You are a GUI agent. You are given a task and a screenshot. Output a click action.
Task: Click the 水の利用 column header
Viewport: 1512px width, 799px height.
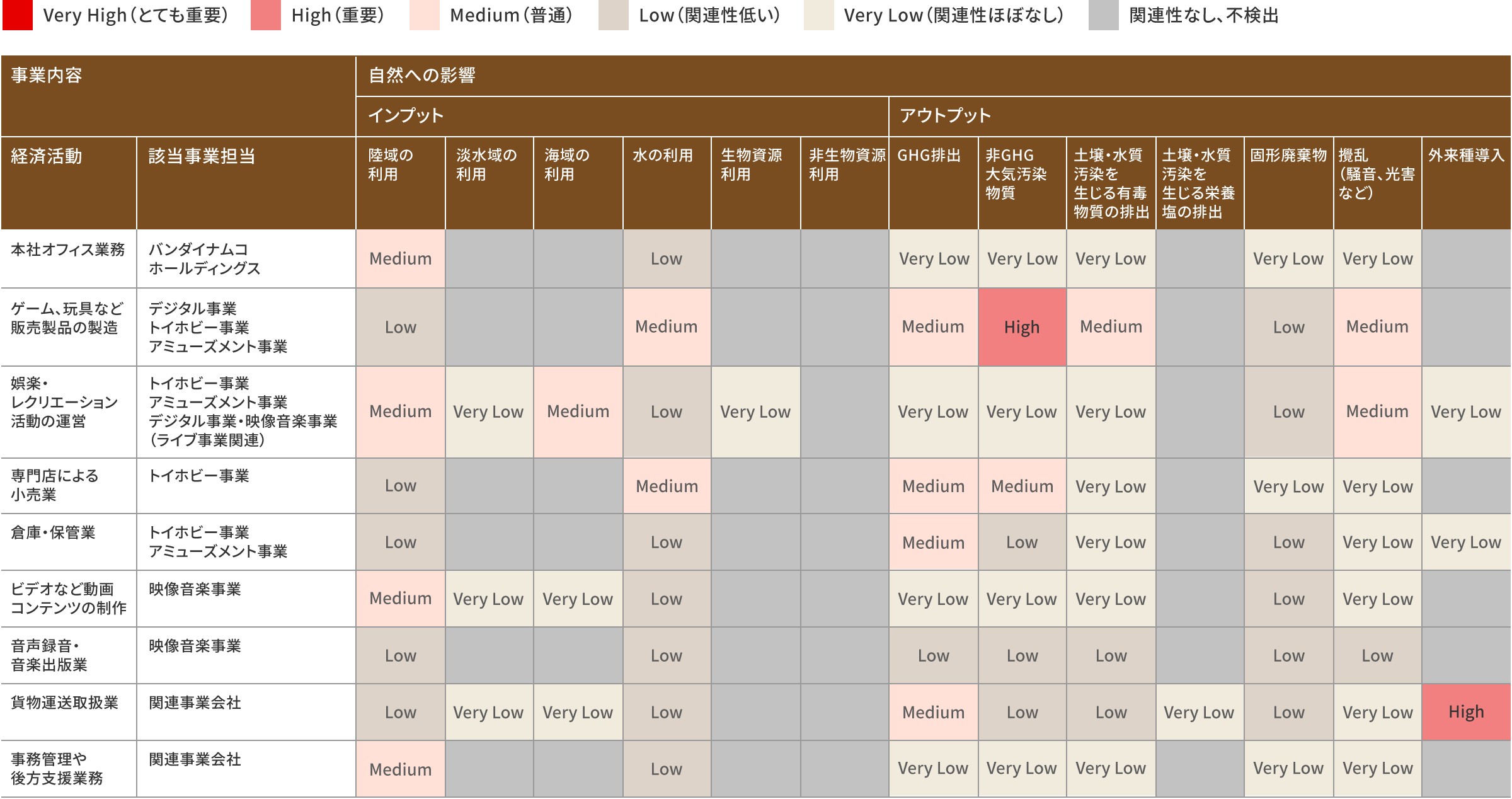pos(667,183)
